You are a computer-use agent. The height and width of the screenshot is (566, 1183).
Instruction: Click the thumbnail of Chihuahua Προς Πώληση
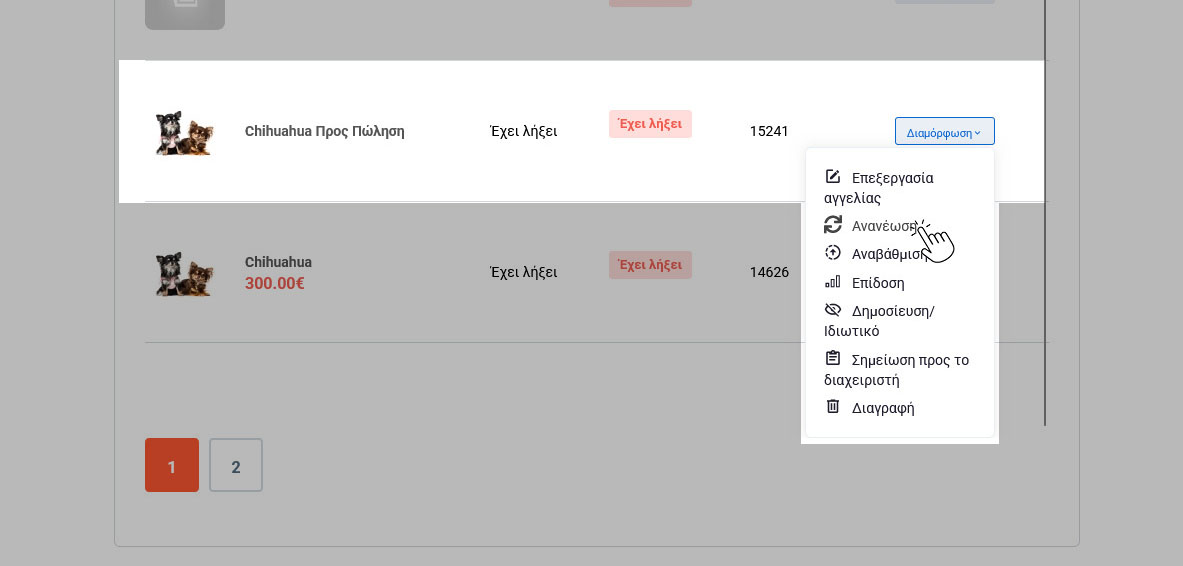[184, 132]
